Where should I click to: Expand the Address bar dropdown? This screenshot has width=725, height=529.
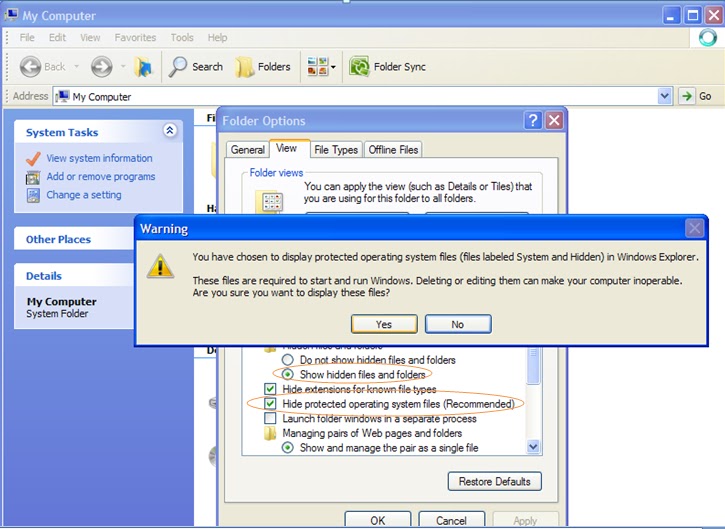coord(664,96)
